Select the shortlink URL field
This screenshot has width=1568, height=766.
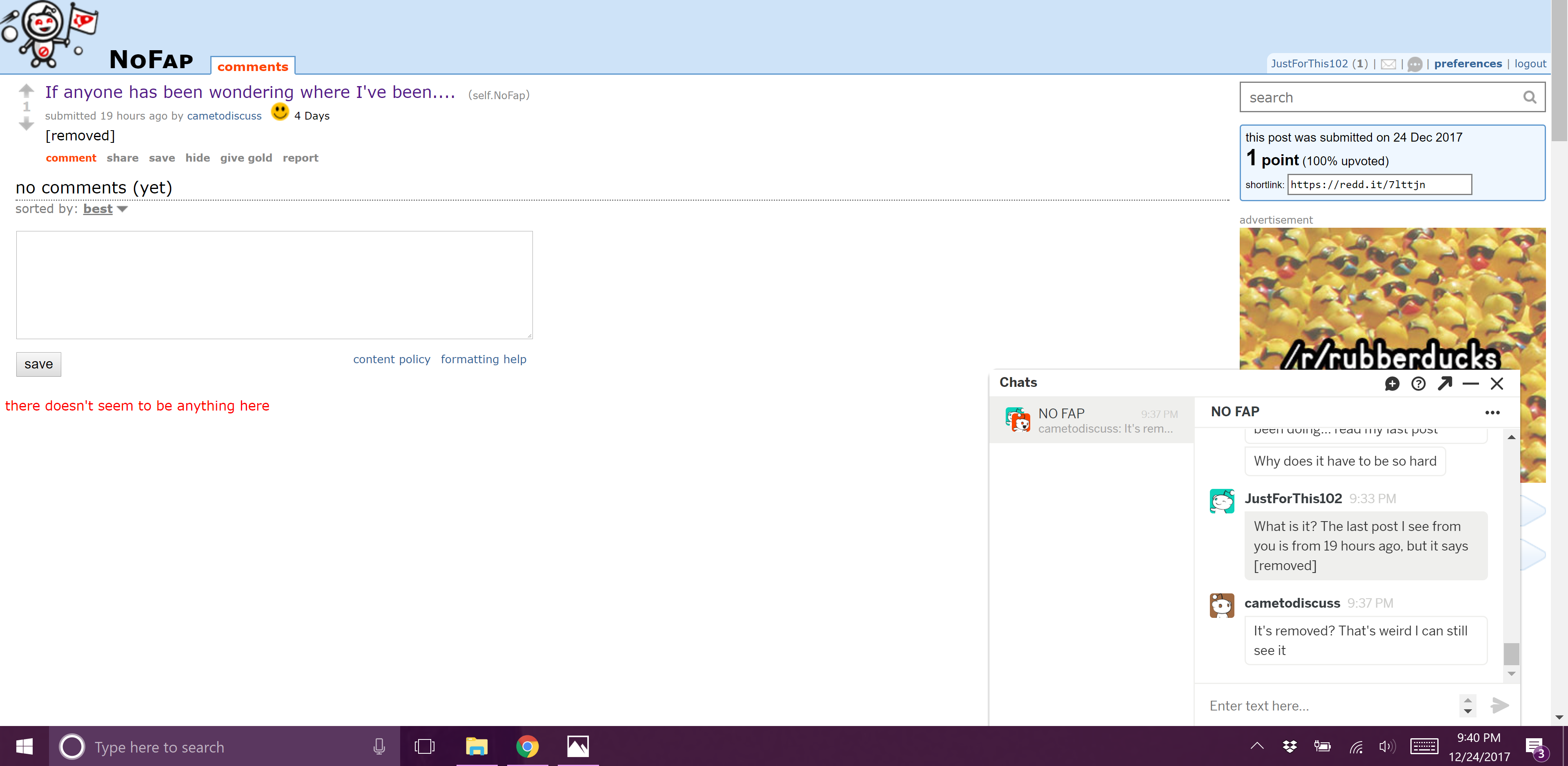(x=1379, y=184)
